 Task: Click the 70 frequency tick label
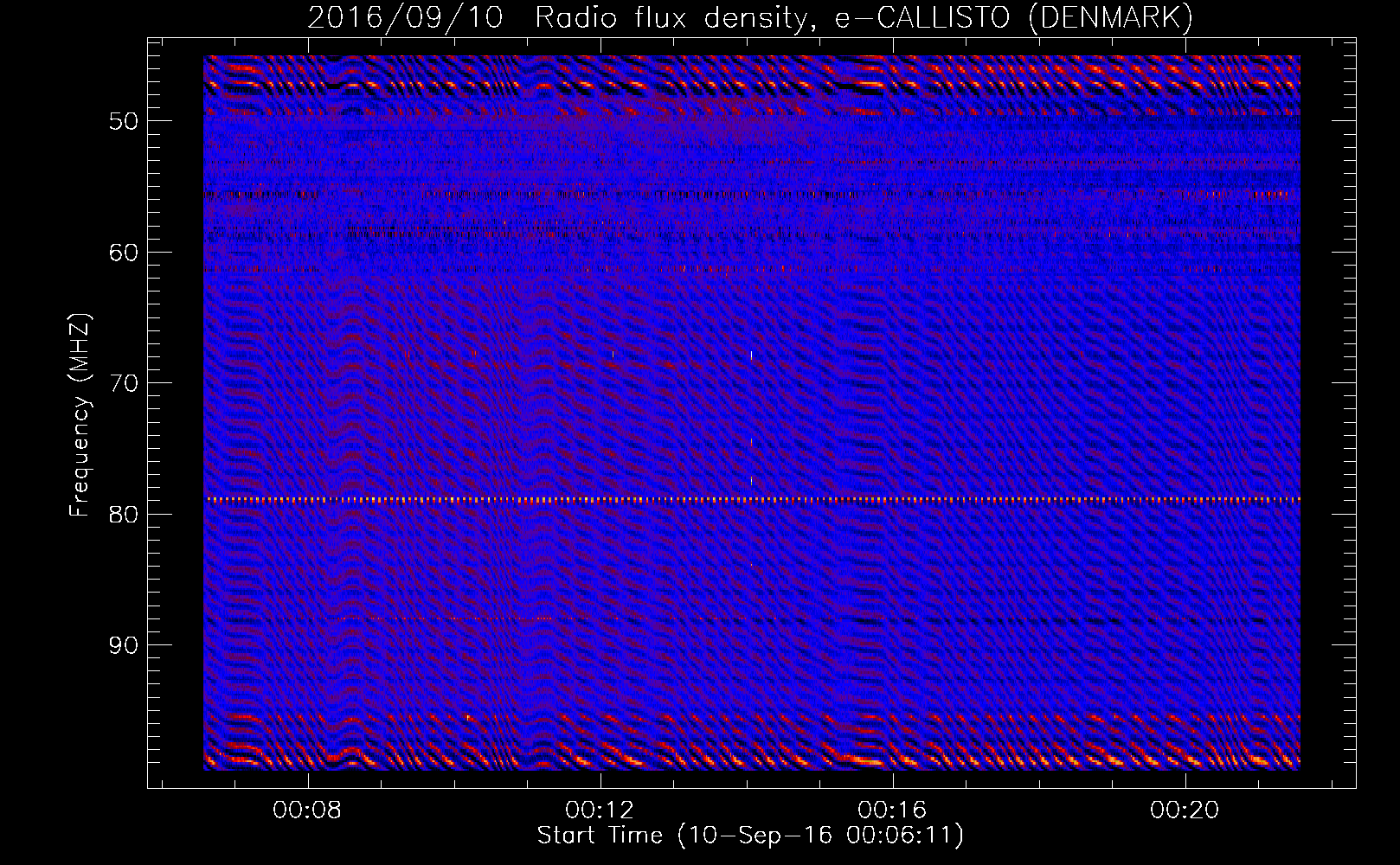pos(124,383)
